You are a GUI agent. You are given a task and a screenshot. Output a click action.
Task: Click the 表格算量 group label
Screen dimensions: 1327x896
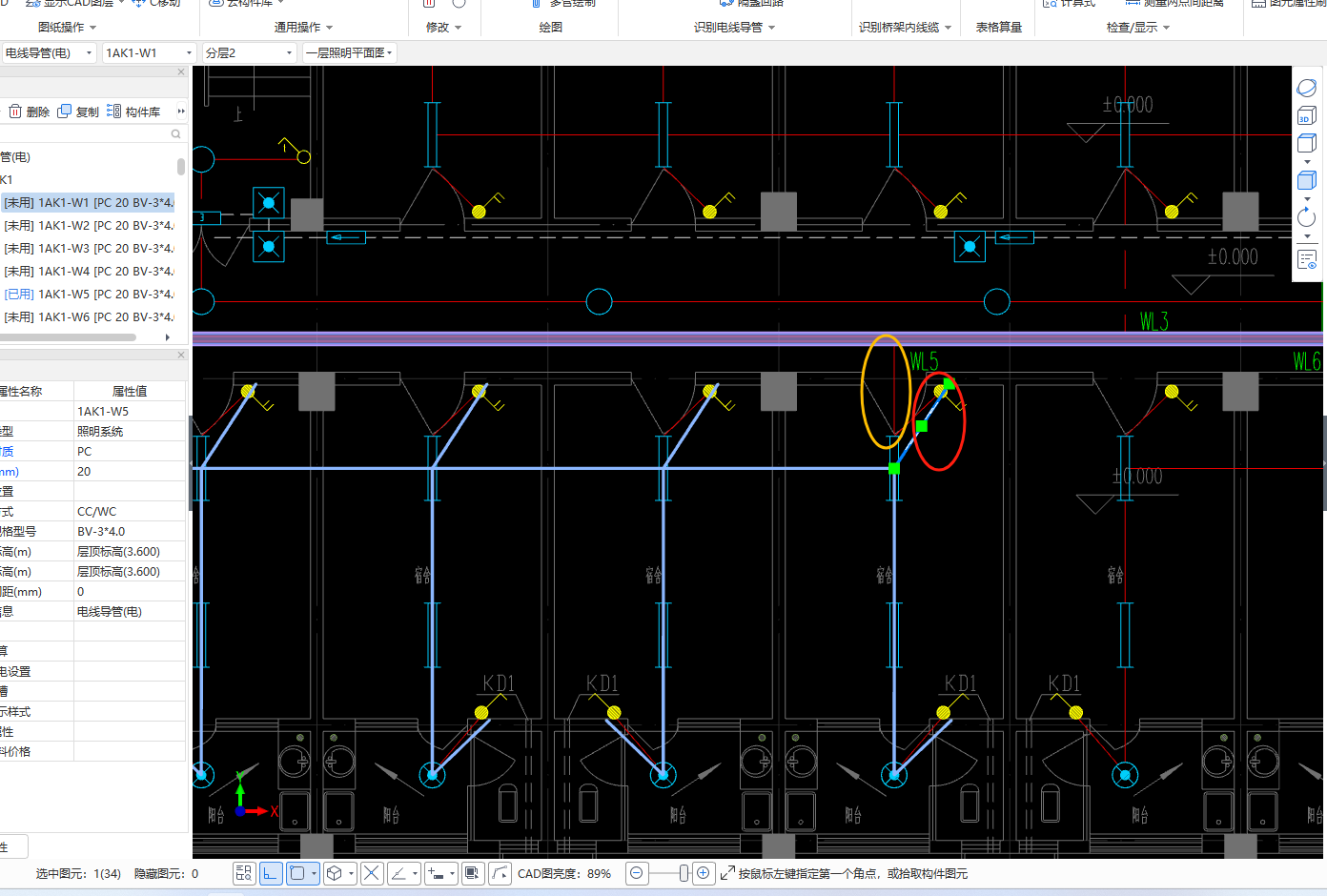[998, 28]
